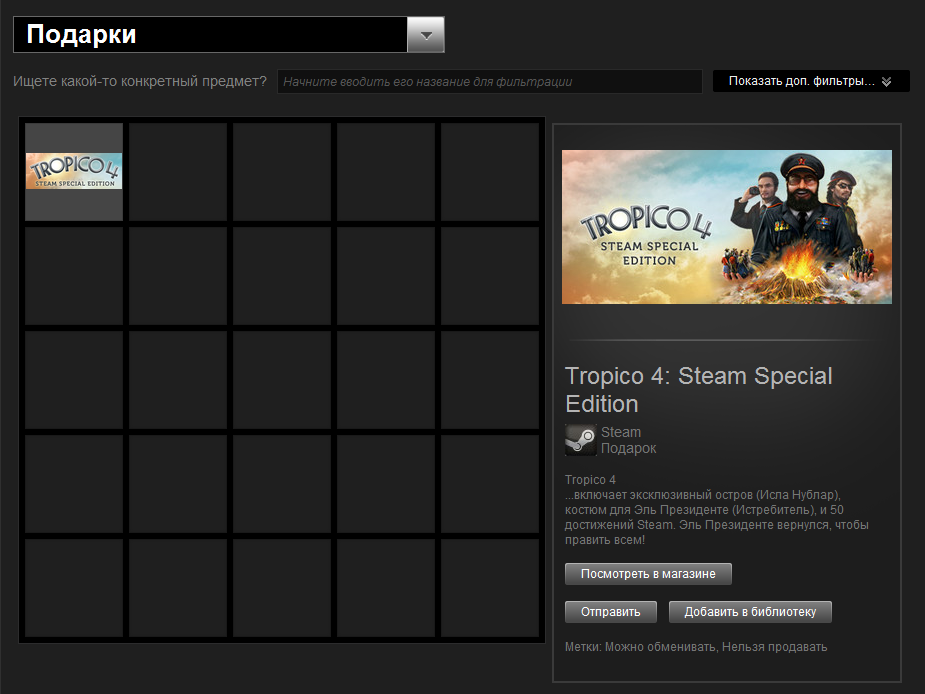This screenshot has width=925, height=694.
Task: Select empty slot directly below Tropico 4 item
Action: point(74,276)
